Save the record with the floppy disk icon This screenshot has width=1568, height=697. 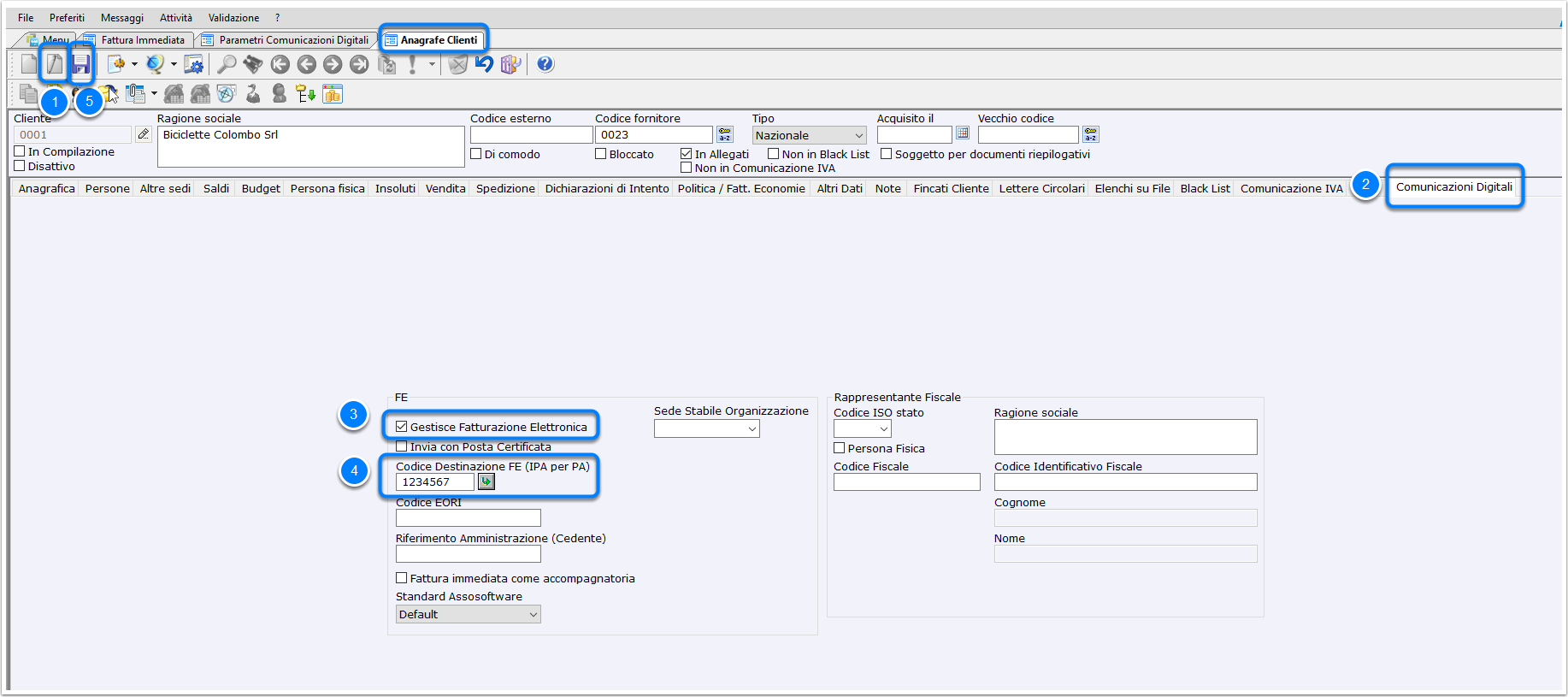81,64
